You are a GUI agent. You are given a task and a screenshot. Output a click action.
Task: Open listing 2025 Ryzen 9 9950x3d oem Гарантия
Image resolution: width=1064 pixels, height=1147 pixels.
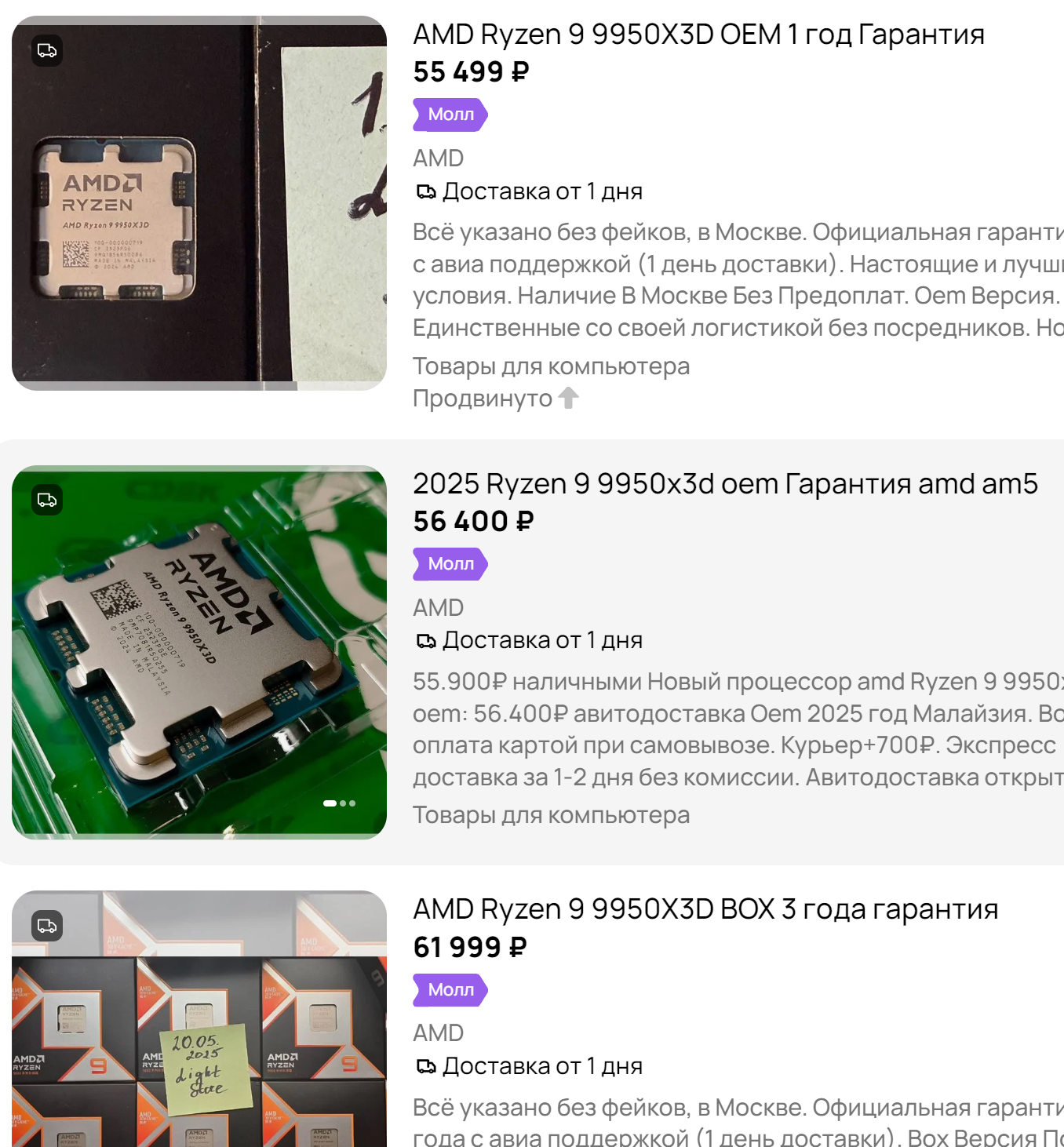click(x=725, y=484)
